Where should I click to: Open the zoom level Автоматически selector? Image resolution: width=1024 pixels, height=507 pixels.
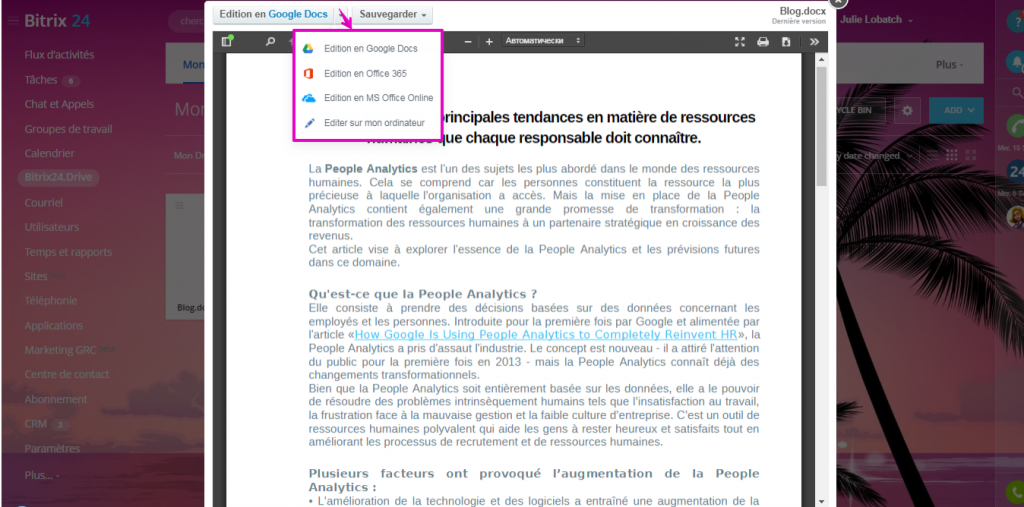[x=543, y=41]
